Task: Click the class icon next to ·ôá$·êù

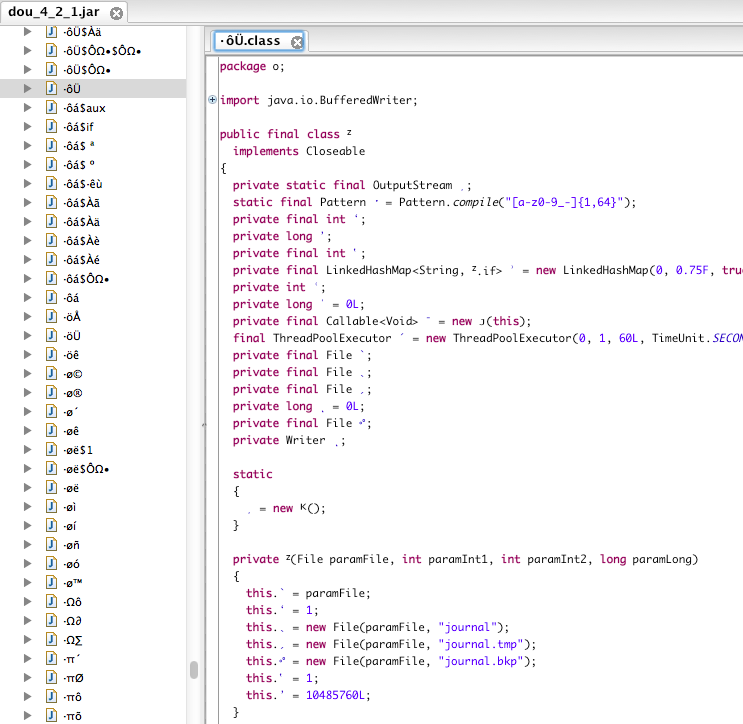Action: pyautogui.click(x=51, y=183)
